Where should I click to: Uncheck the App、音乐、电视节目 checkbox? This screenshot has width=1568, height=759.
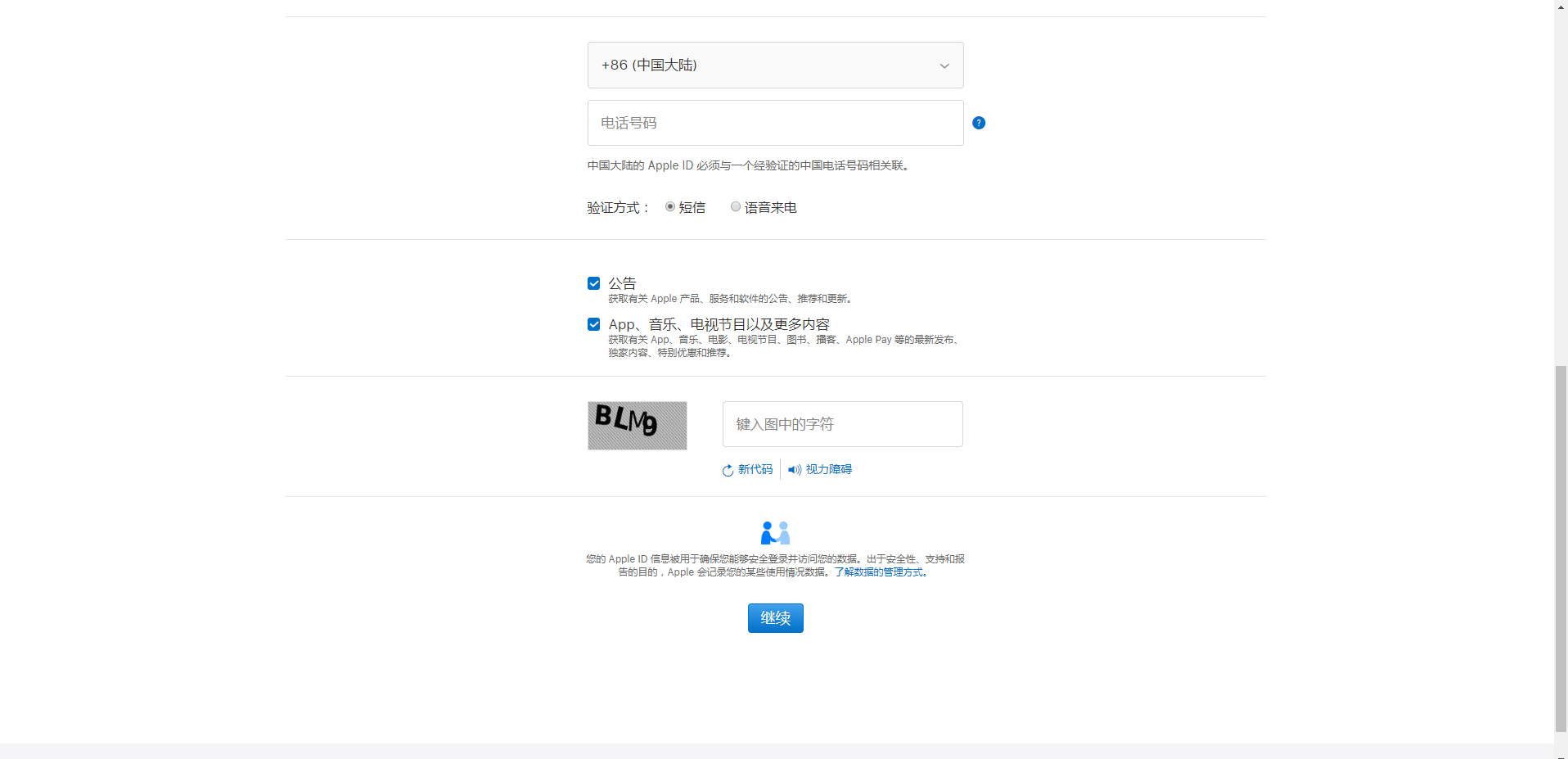click(x=594, y=324)
